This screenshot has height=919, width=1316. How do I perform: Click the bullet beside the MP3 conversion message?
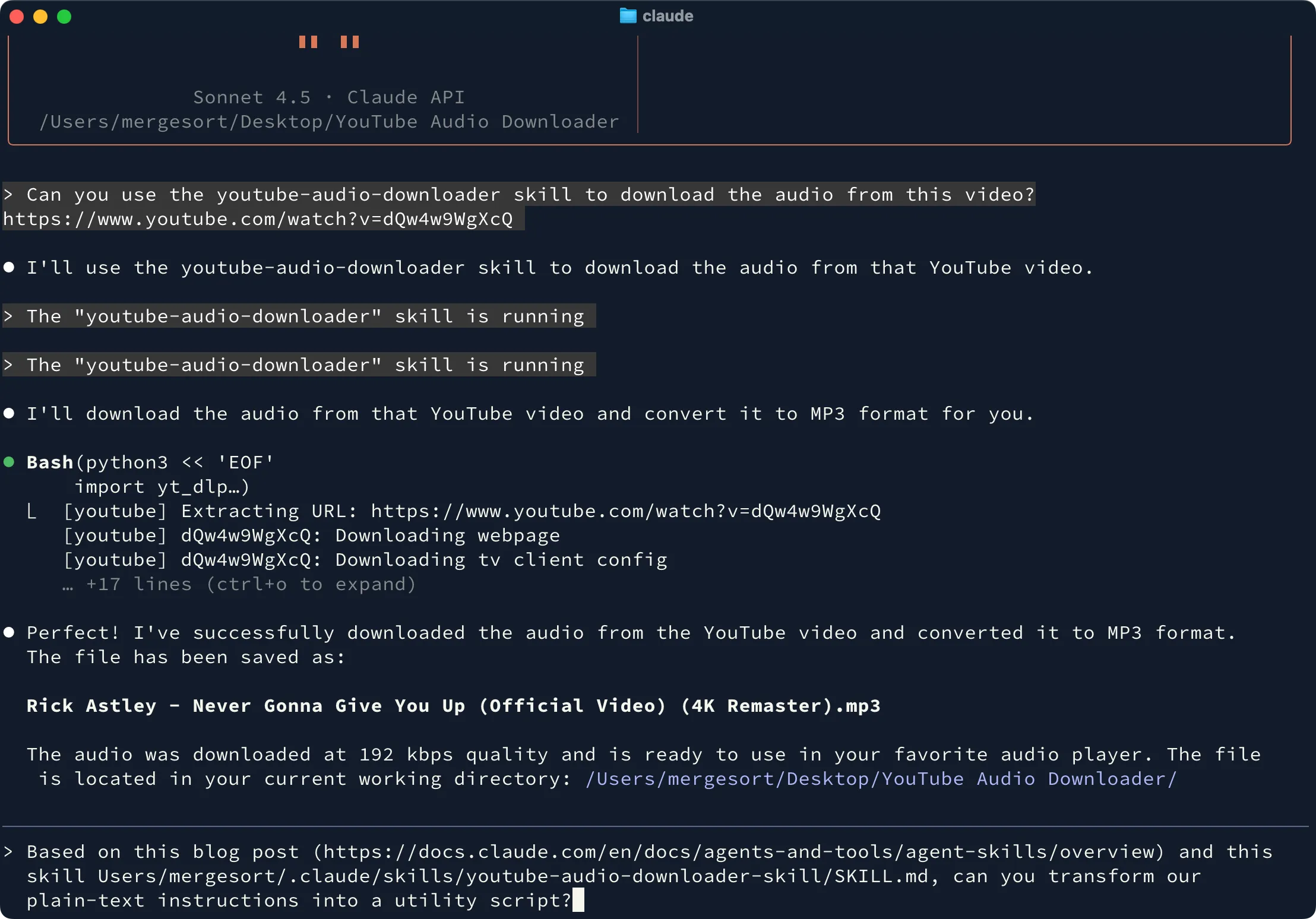[x=9, y=413]
